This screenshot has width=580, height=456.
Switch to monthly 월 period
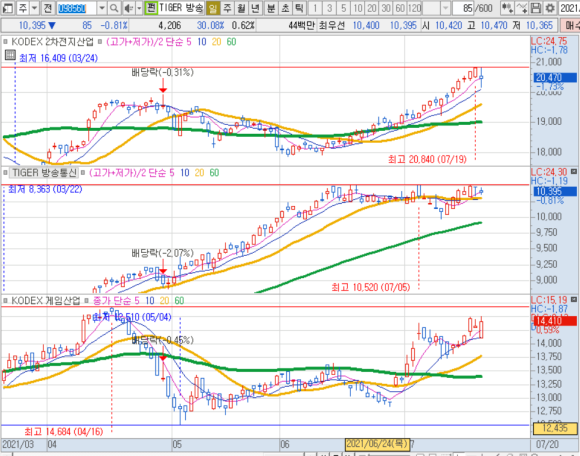241,8
